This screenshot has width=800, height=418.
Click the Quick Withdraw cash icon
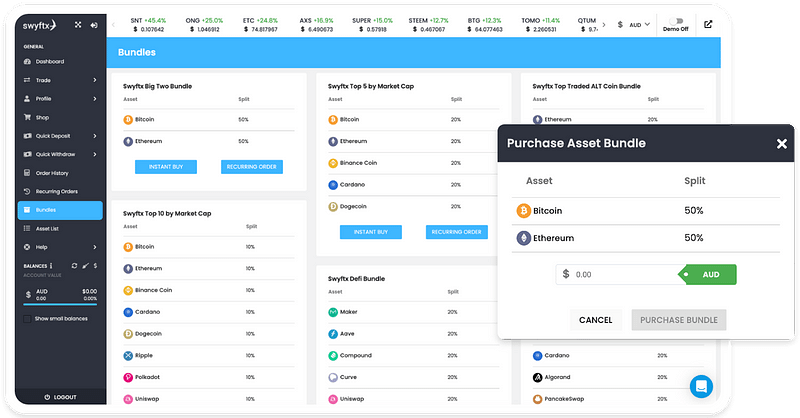(27, 154)
